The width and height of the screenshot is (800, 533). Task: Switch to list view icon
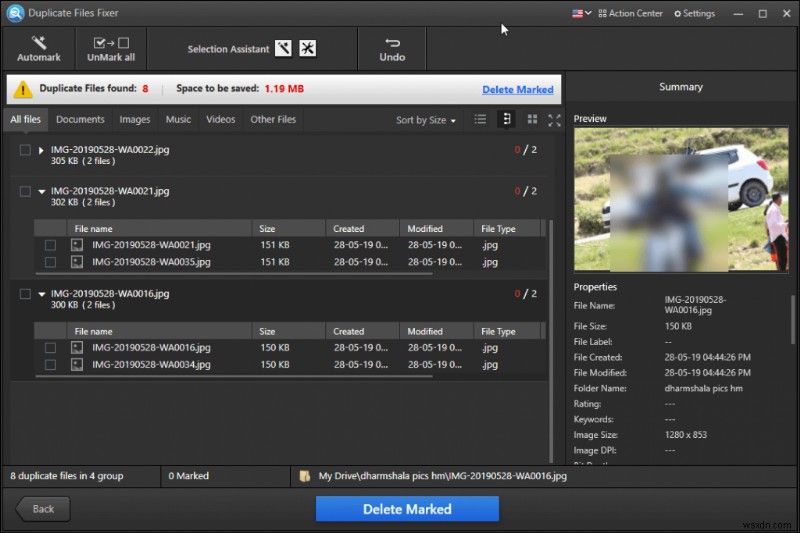tap(480, 120)
